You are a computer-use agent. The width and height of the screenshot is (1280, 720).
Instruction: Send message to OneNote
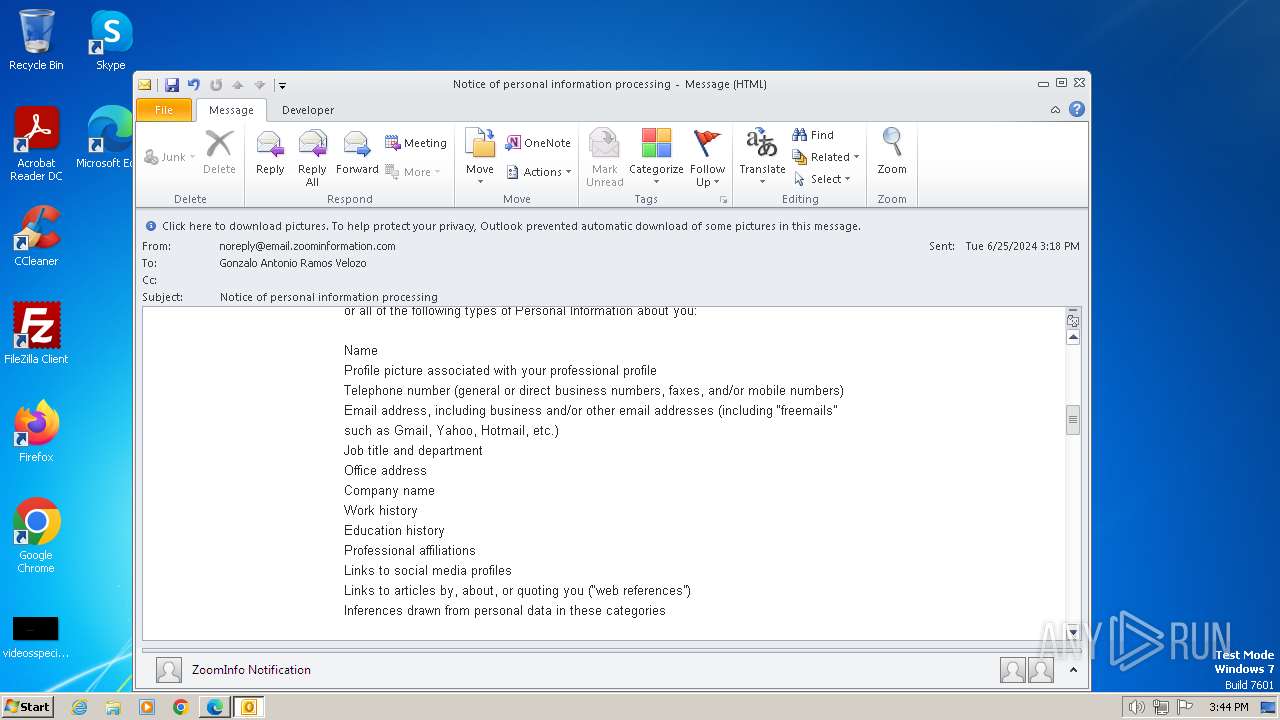pos(538,143)
